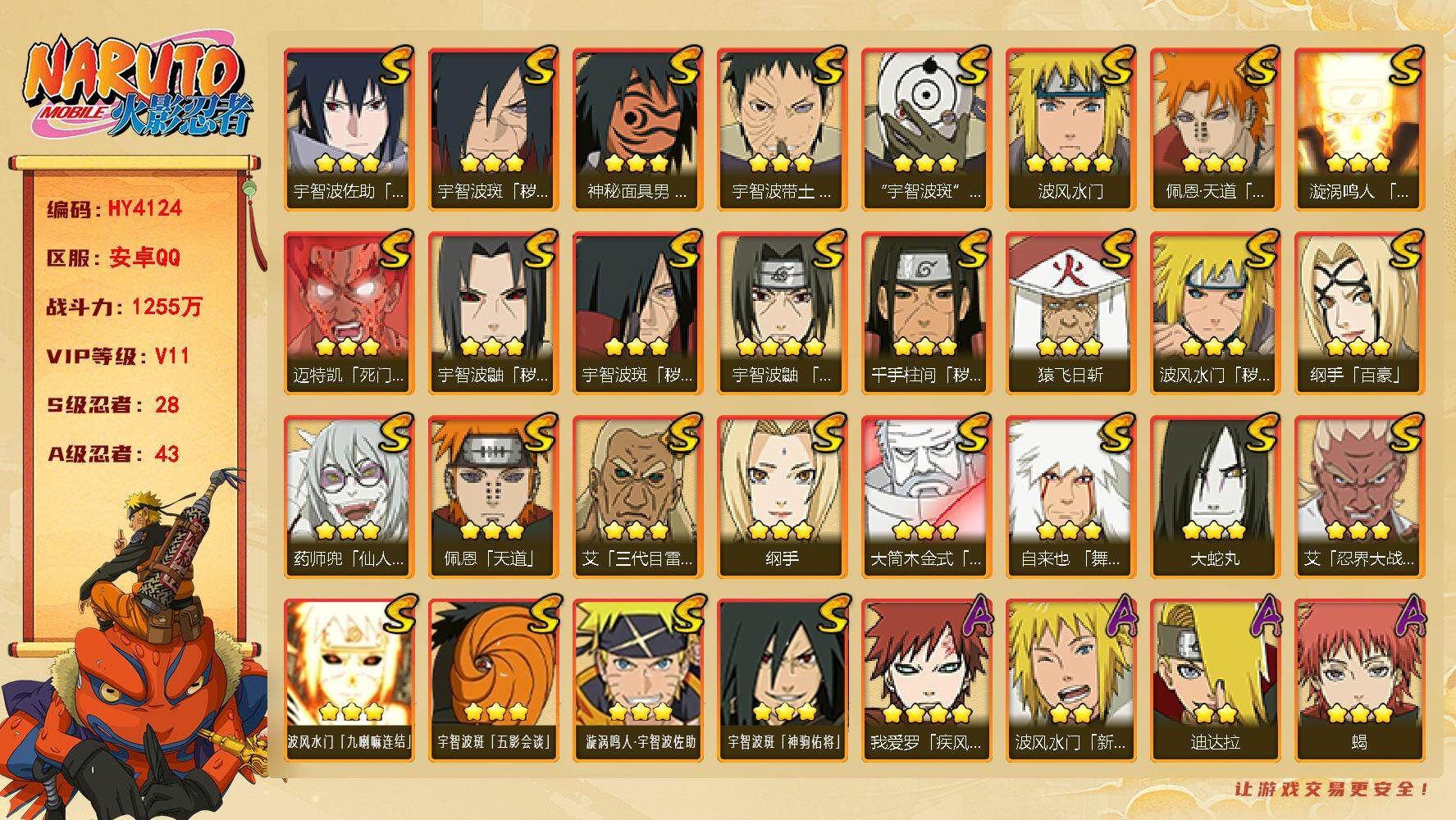
Task: Click the S rank badge on 猿飞日斩 card
Action: [x=1116, y=250]
